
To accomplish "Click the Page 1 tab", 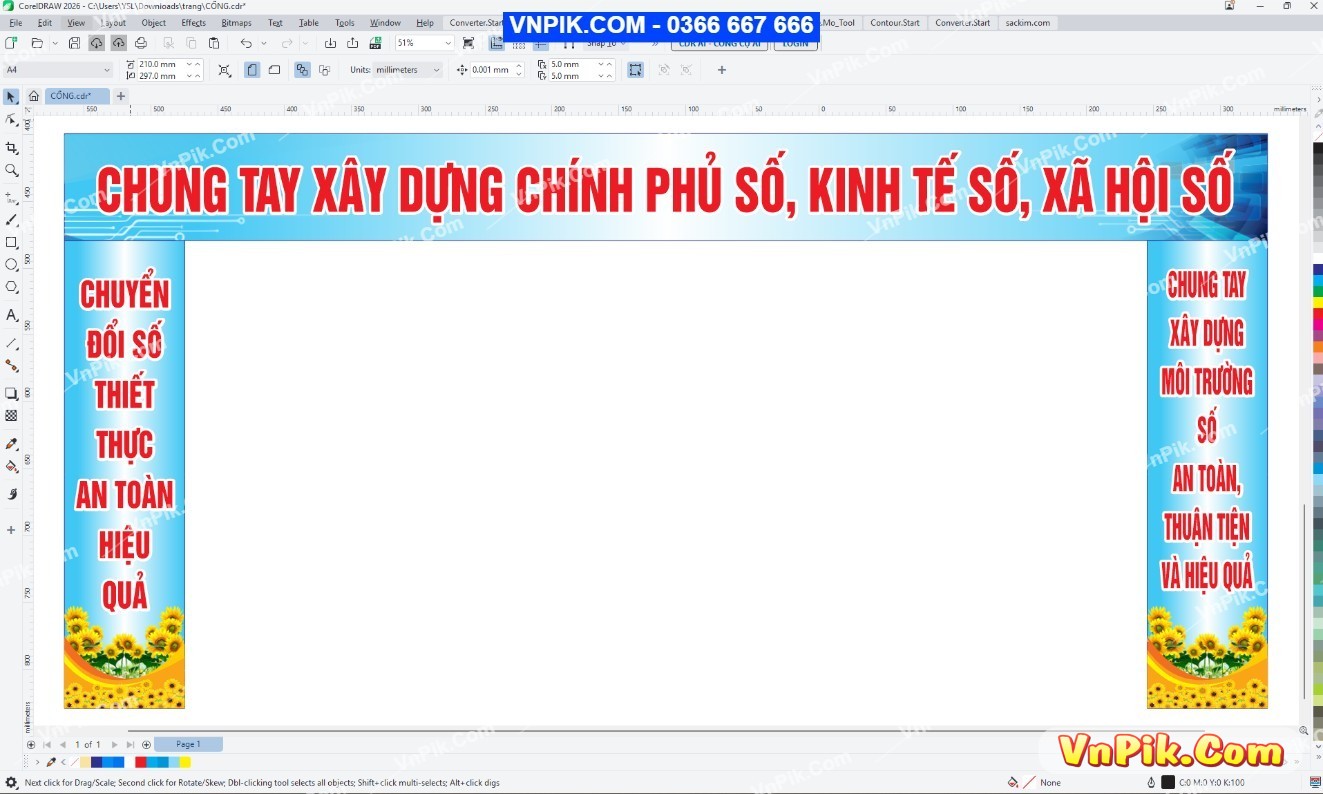I will tap(188, 744).
